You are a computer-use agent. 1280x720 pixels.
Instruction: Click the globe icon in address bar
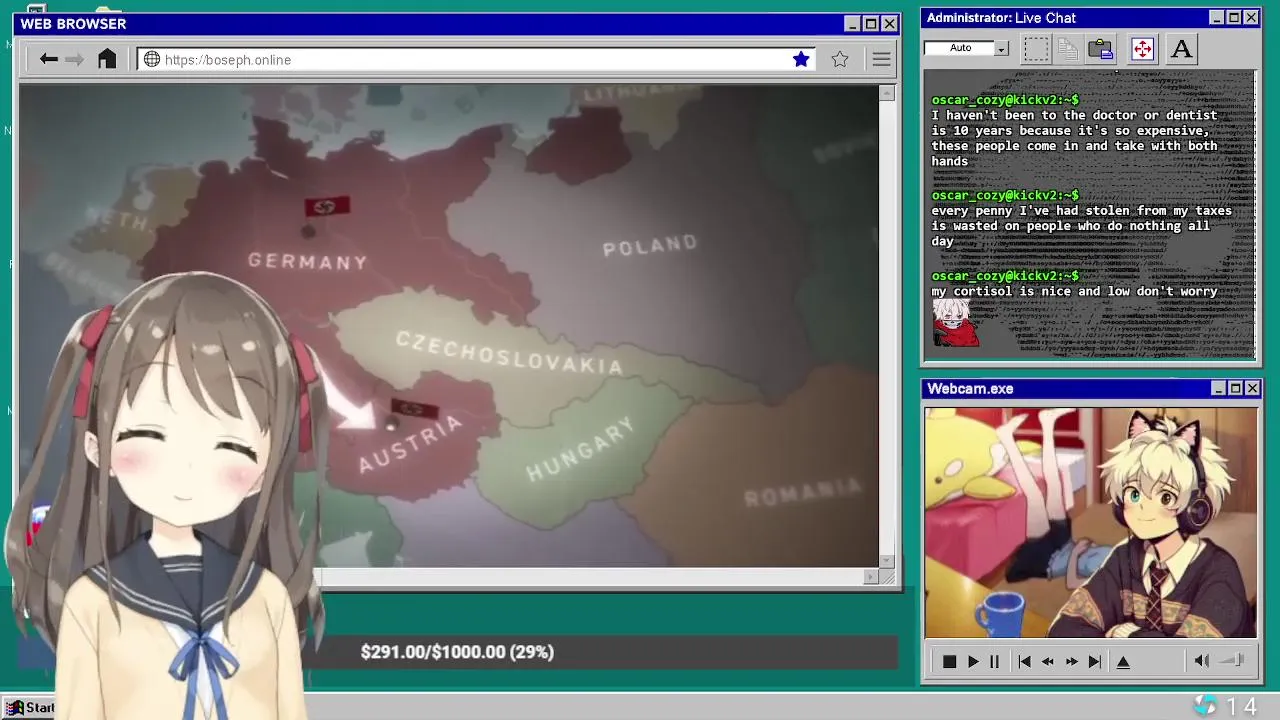point(152,59)
